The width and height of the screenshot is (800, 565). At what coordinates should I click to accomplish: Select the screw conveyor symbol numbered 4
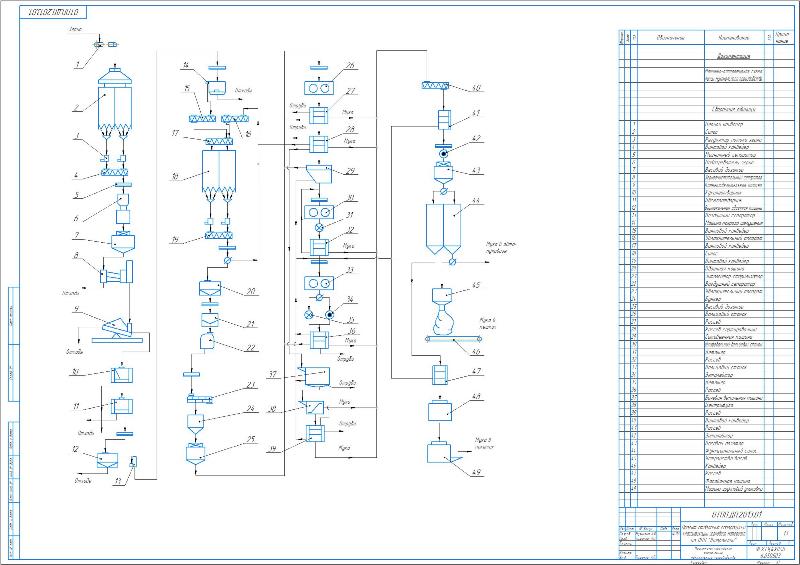coord(115,173)
